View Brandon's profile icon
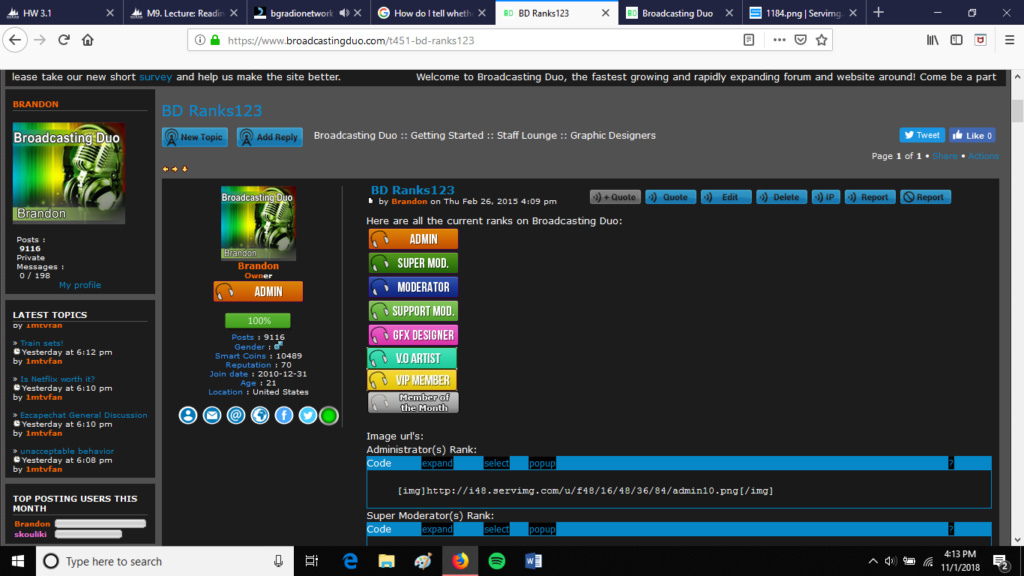Viewport: 1024px width, 576px height. click(x=188, y=415)
